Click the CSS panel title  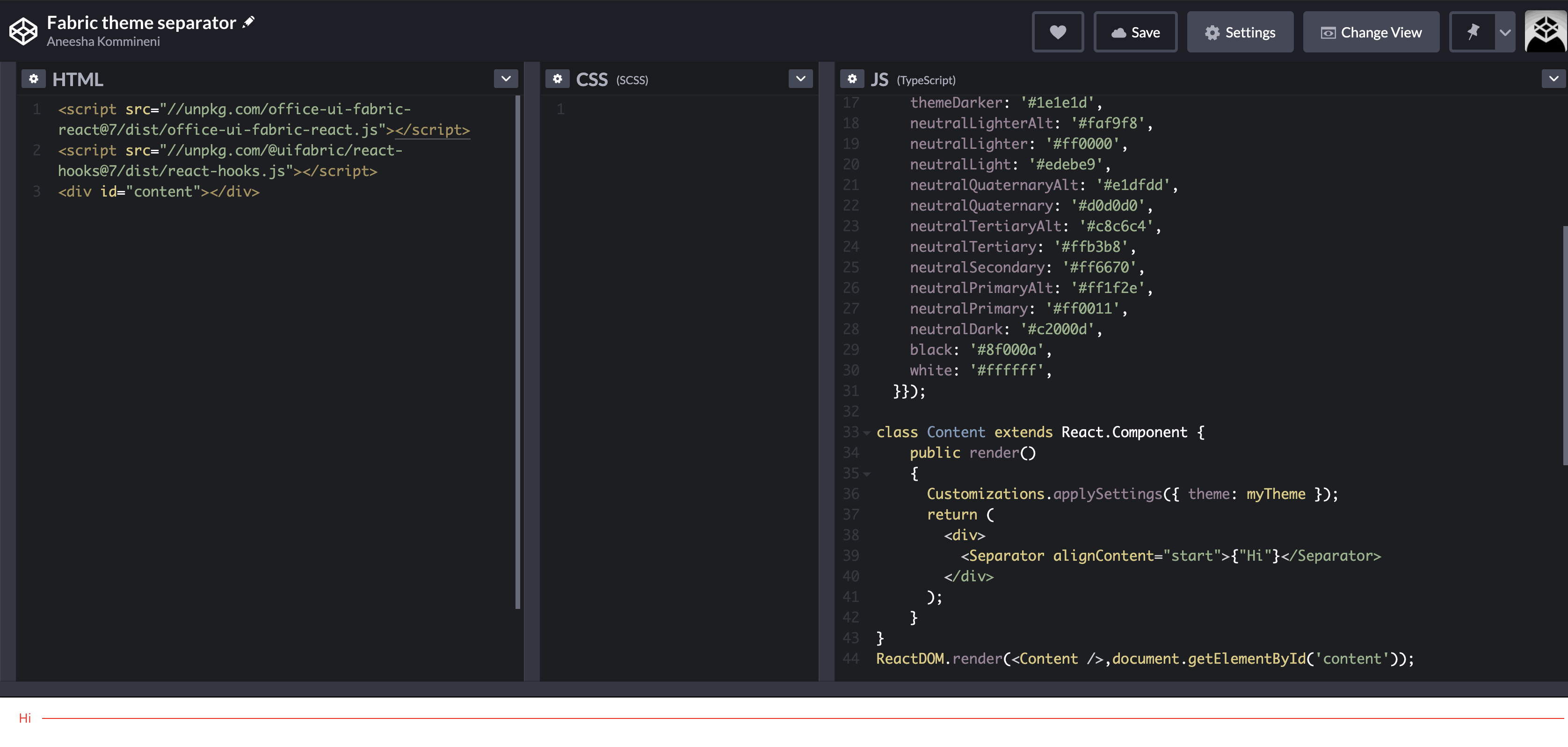(x=592, y=79)
